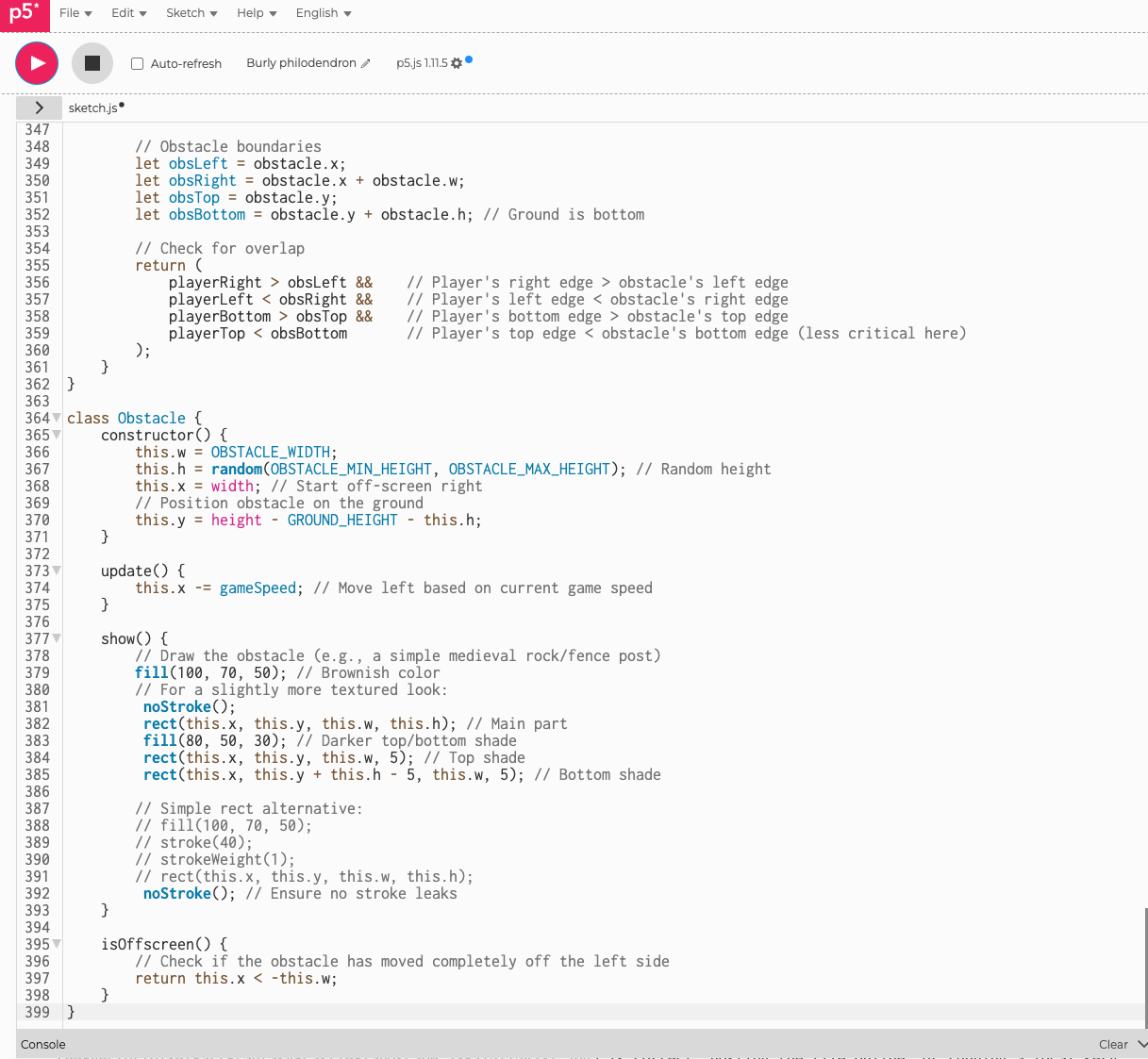
Task: Fold the show() method code block
Action: click(x=57, y=638)
